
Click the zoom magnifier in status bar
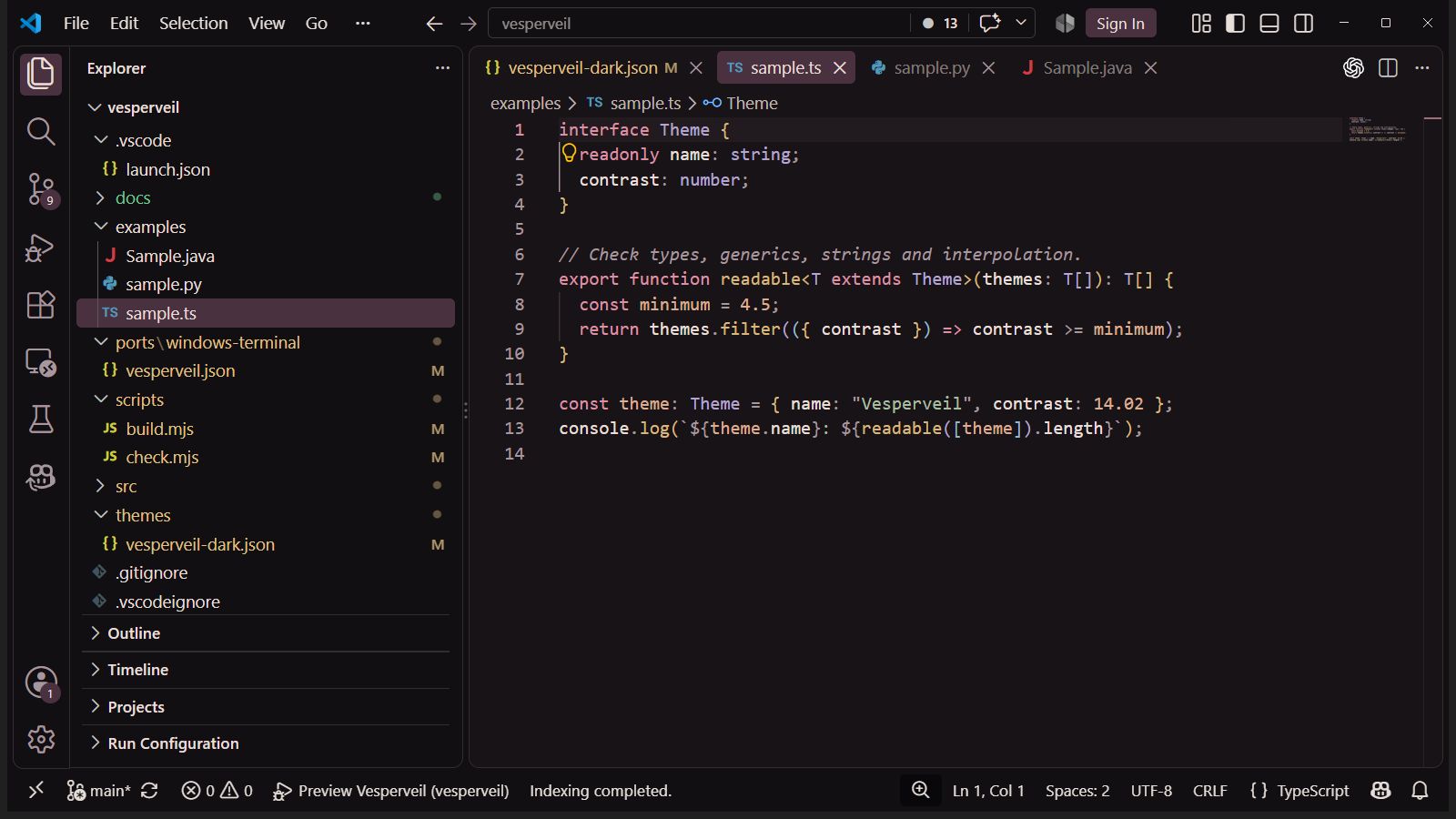(x=921, y=791)
